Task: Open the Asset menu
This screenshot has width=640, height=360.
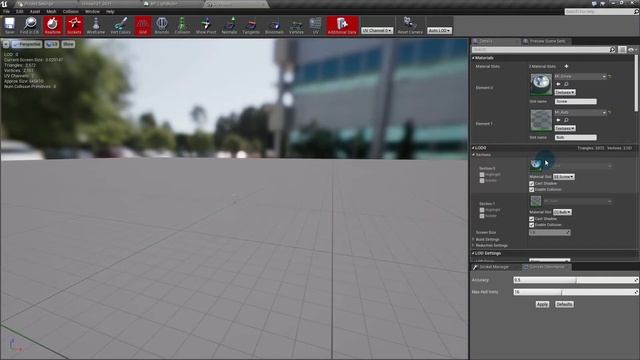Action: pos(35,11)
